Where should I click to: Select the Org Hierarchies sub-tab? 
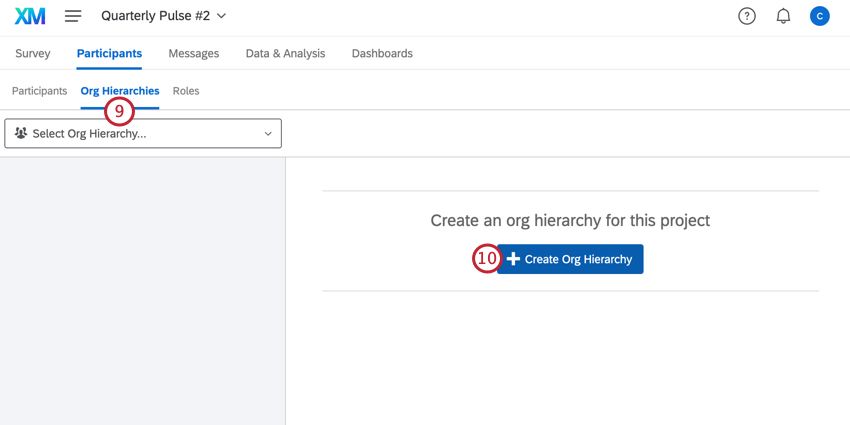point(120,91)
